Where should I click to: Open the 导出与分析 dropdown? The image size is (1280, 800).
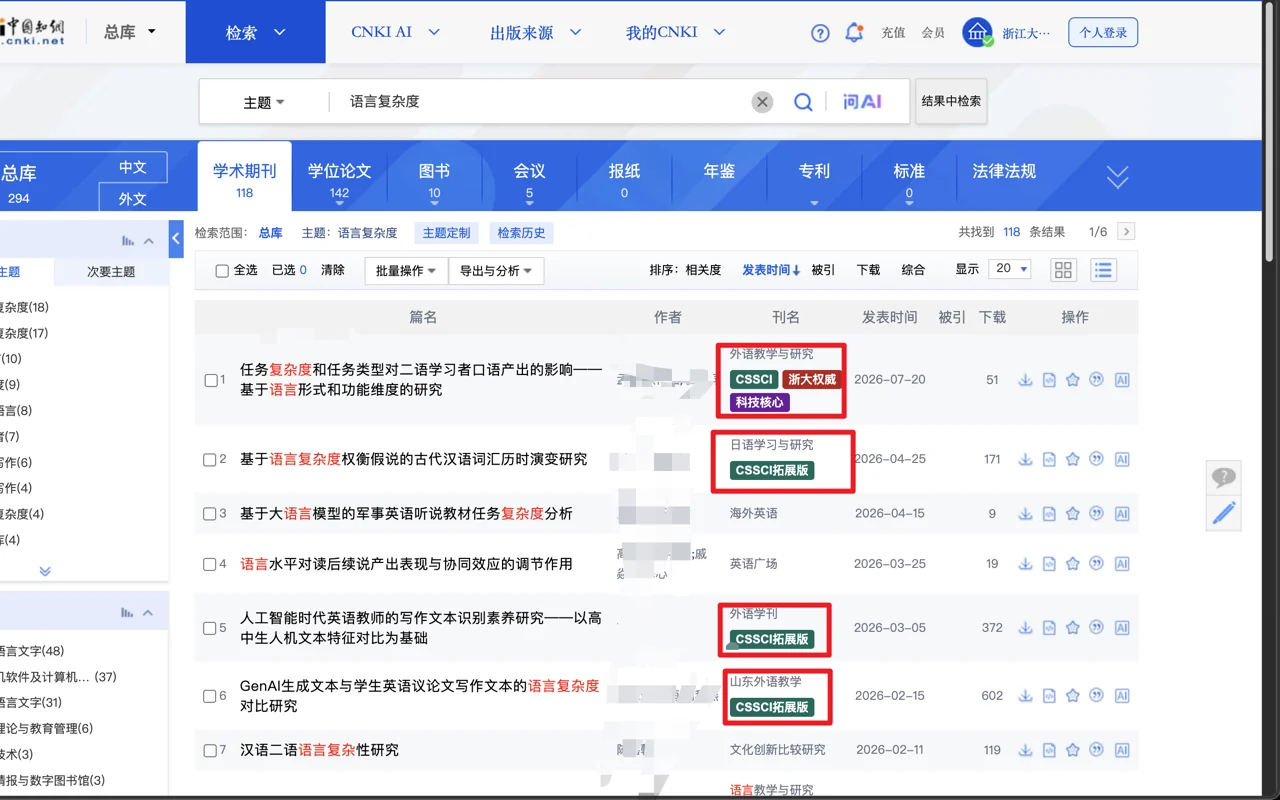(x=496, y=271)
